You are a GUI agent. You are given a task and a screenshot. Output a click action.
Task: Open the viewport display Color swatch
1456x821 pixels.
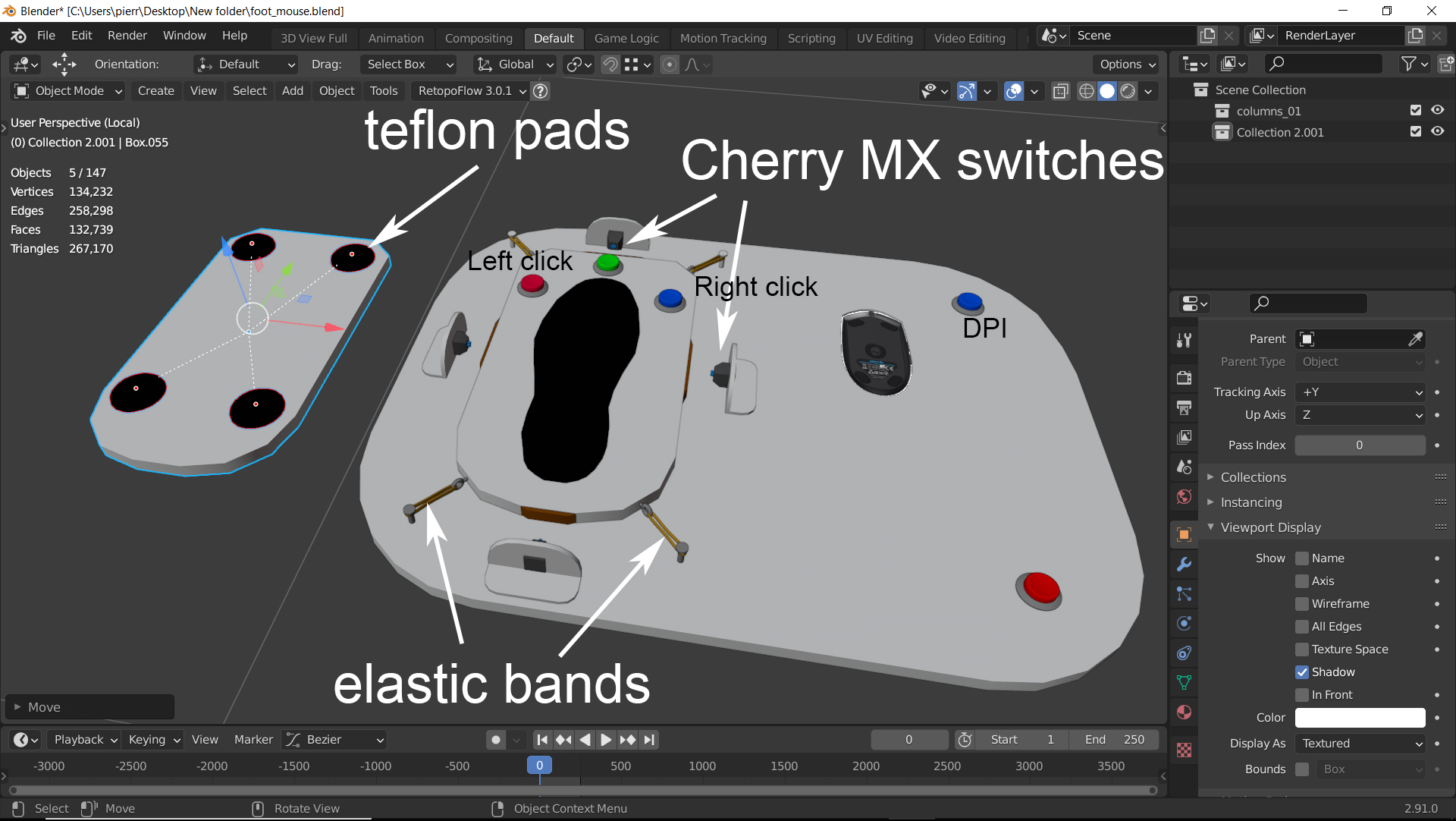[x=1360, y=718]
